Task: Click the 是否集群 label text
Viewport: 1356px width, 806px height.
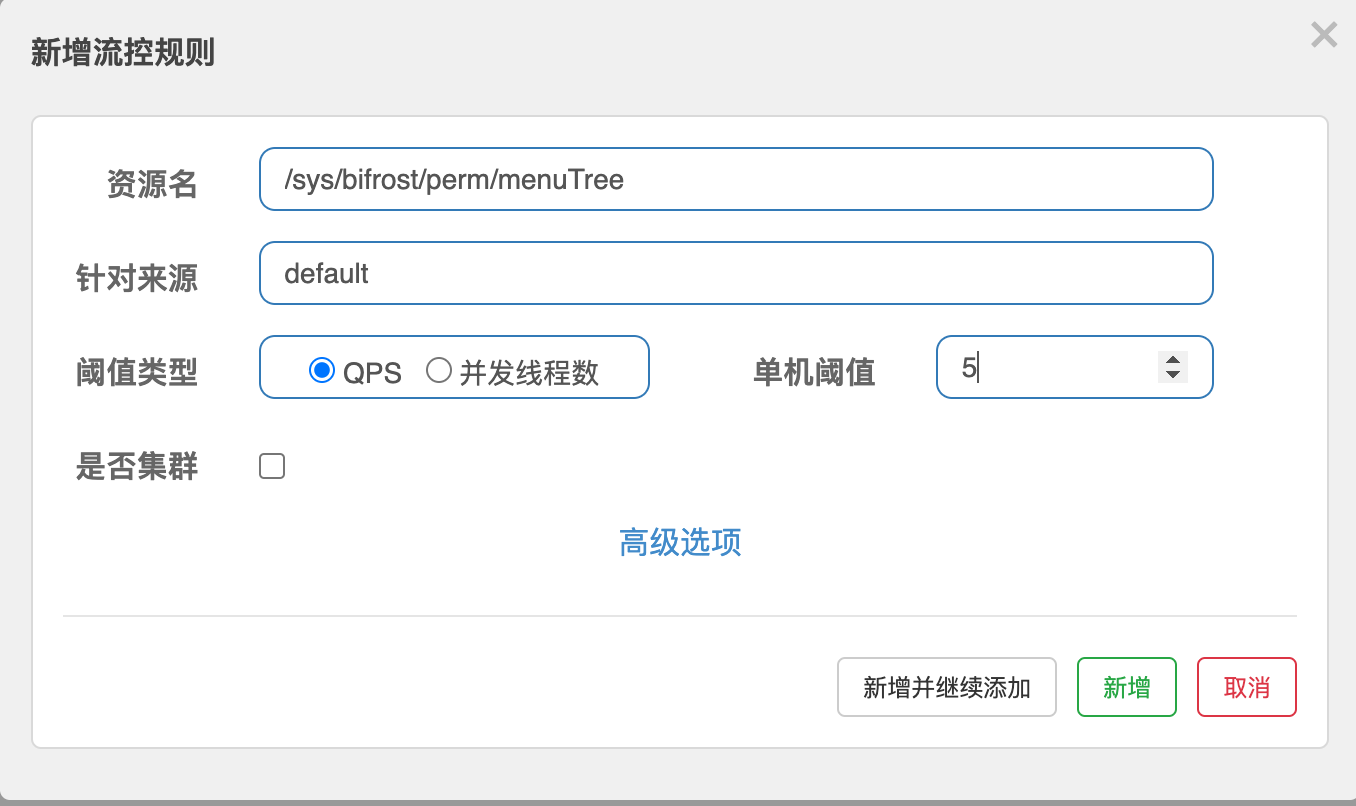Action: pos(137,466)
